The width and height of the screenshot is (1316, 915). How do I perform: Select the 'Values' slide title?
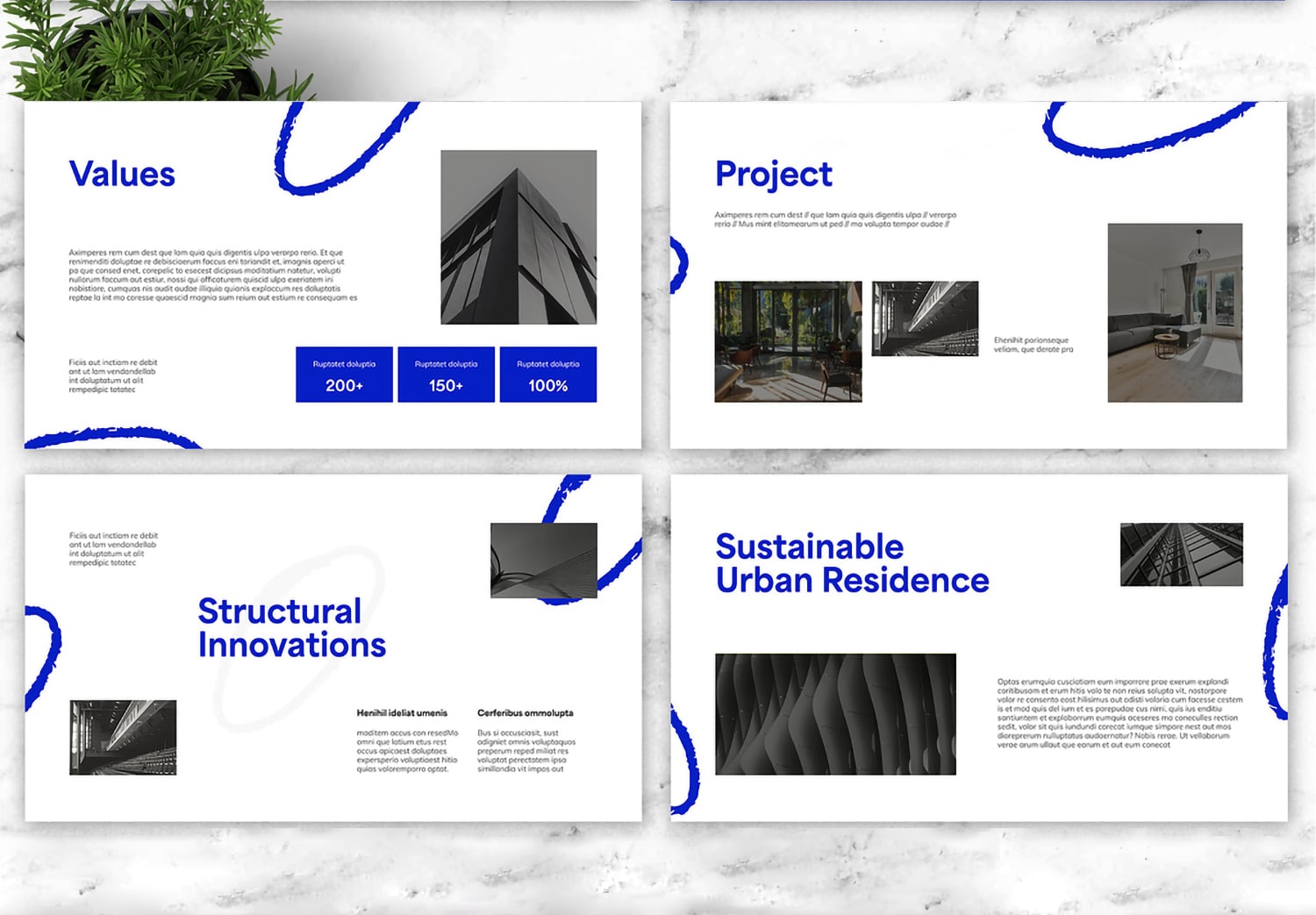(122, 173)
